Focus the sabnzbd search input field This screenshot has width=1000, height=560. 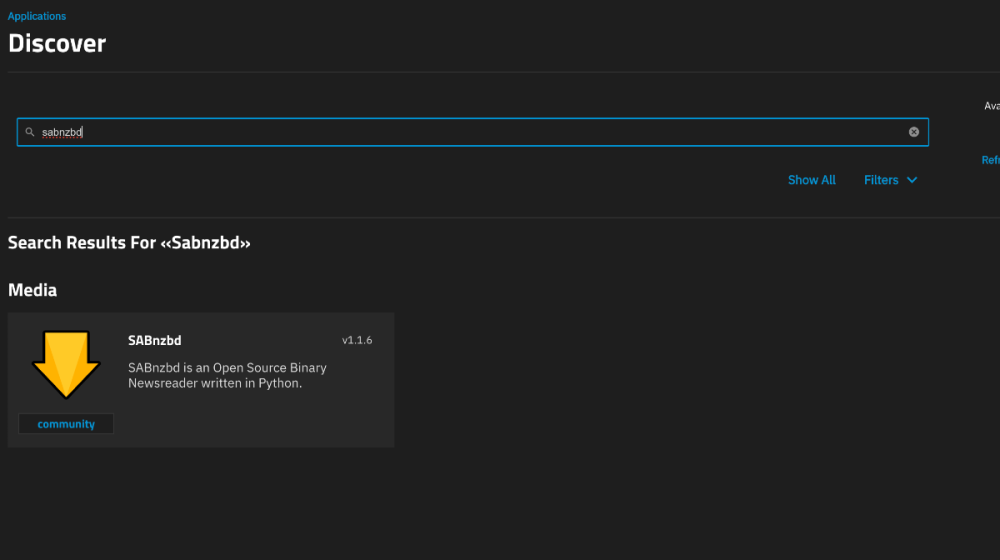pos(473,132)
